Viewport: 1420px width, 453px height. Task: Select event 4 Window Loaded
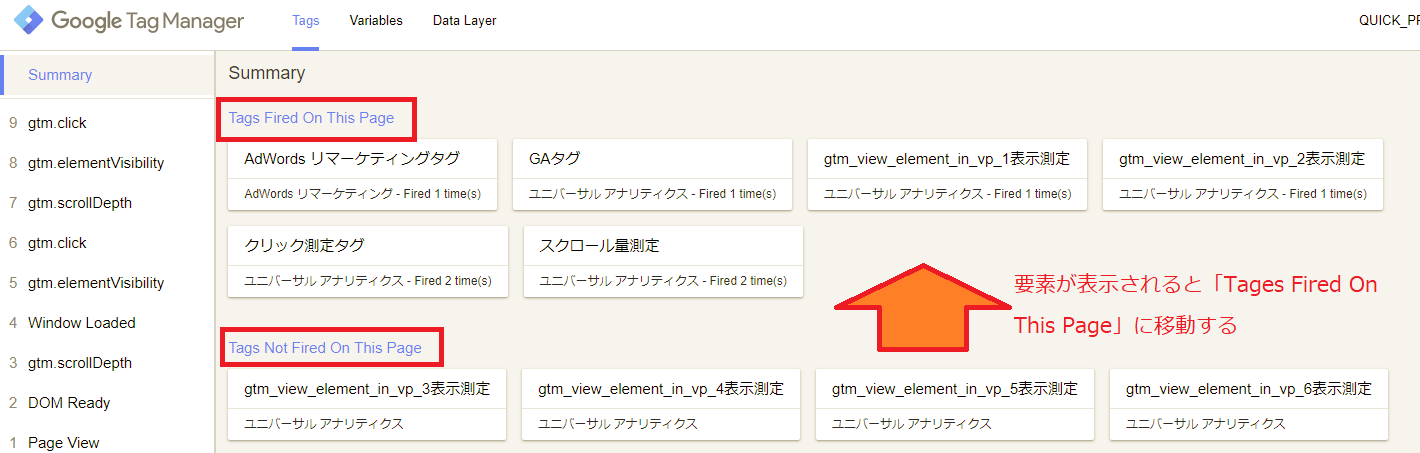107,323
